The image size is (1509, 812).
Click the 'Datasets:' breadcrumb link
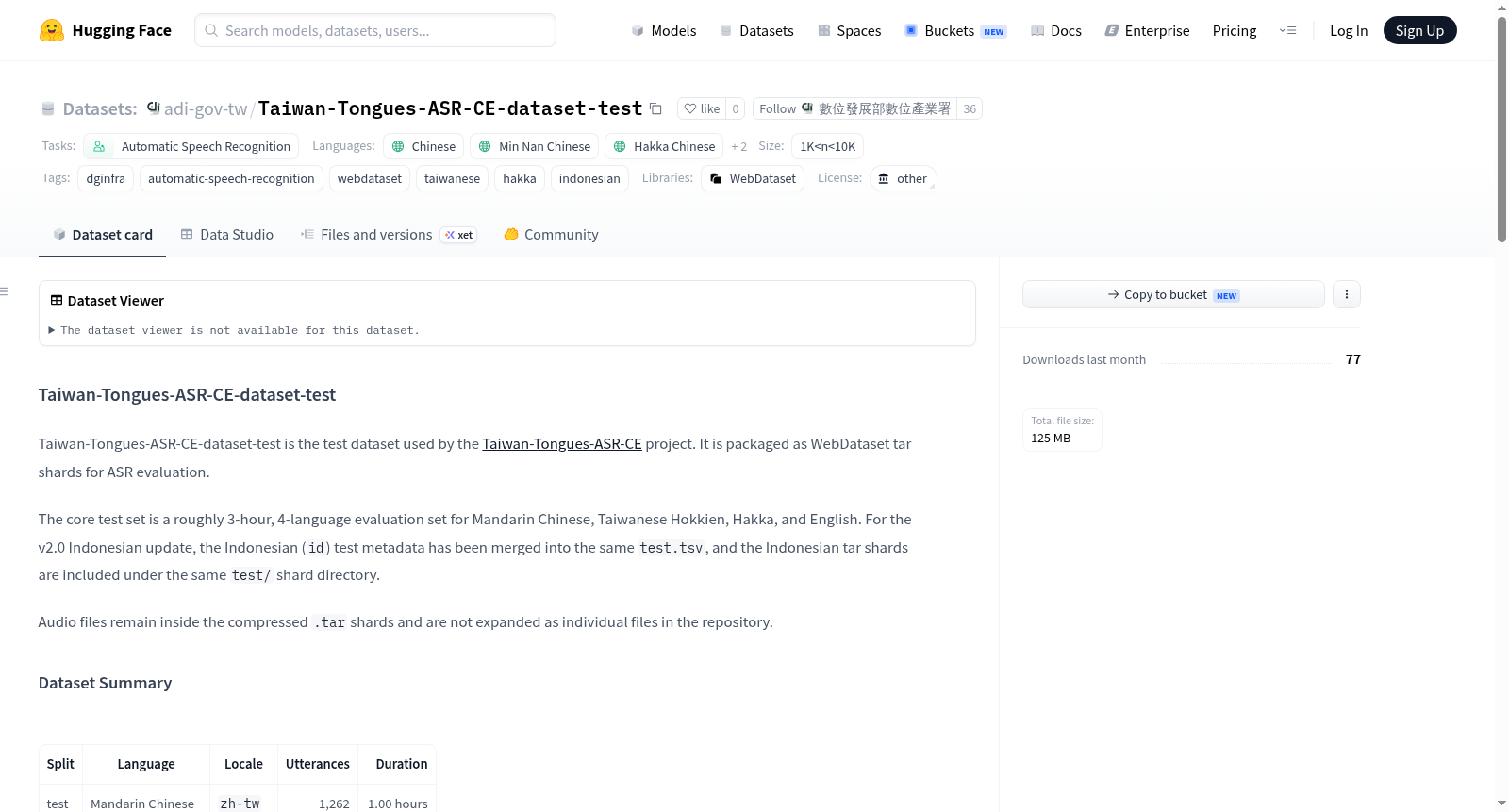pyautogui.click(x=100, y=108)
